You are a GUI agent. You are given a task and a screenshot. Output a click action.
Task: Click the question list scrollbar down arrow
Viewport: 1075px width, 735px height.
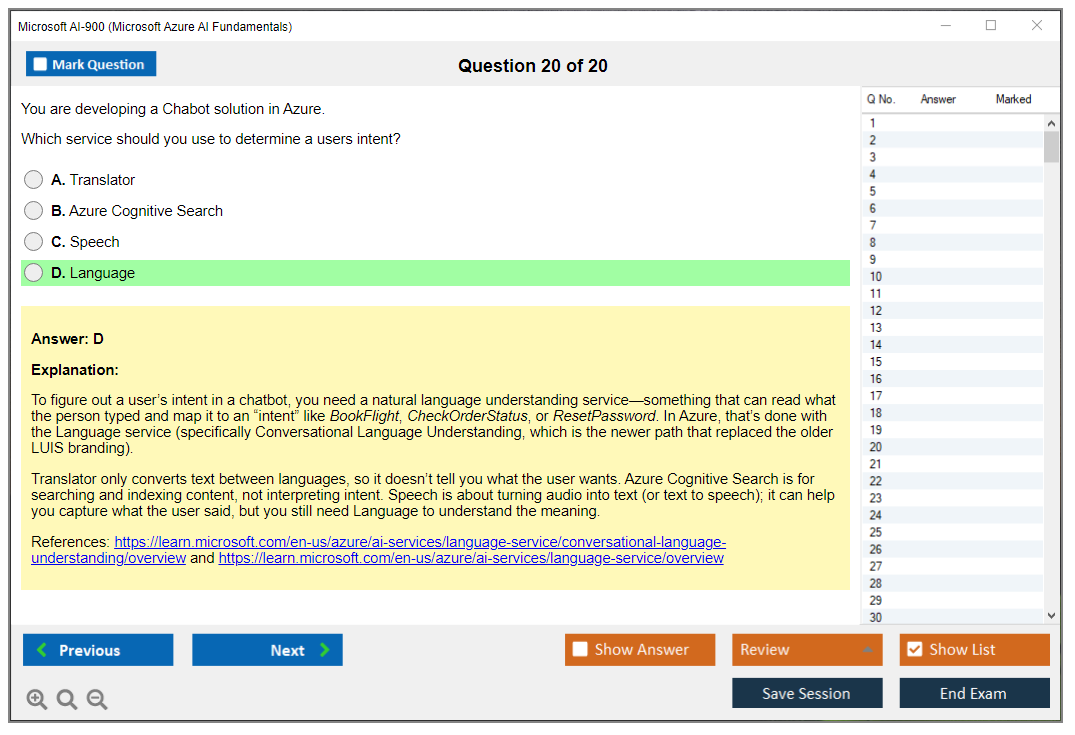[x=1052, y=615]
